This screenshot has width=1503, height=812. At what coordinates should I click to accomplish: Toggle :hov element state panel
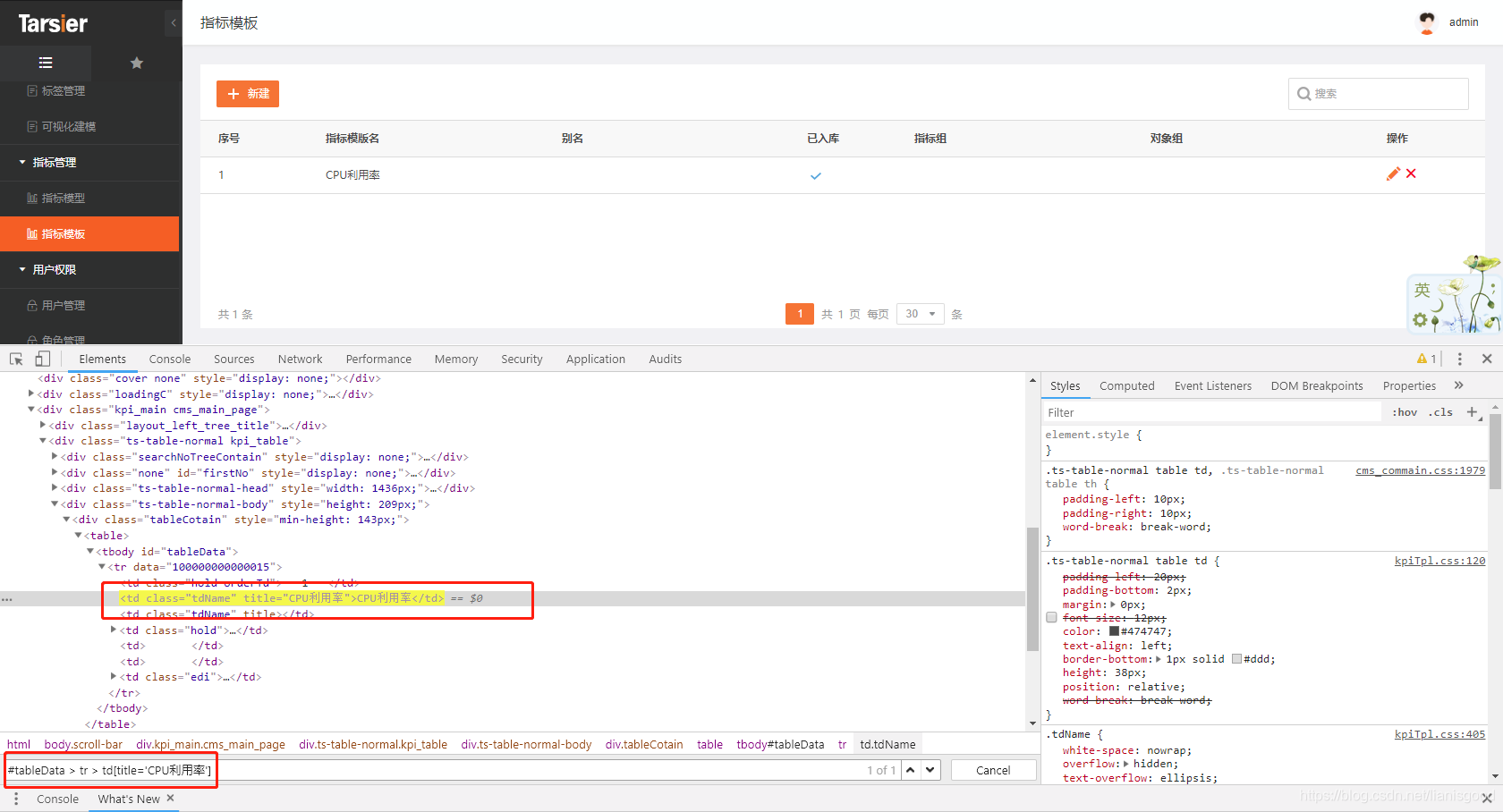(1405, 412)
